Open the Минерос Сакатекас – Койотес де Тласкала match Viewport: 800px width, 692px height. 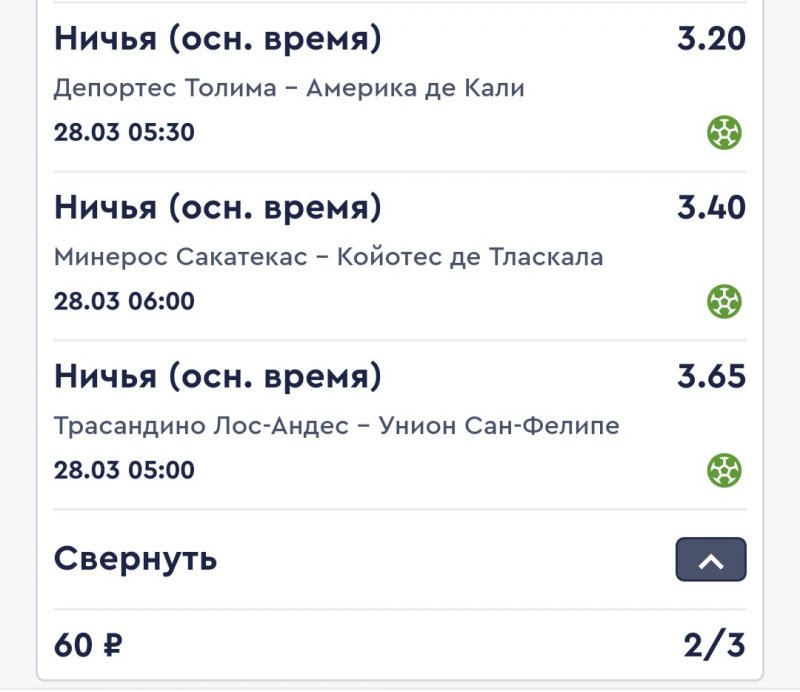pos(328,257)
